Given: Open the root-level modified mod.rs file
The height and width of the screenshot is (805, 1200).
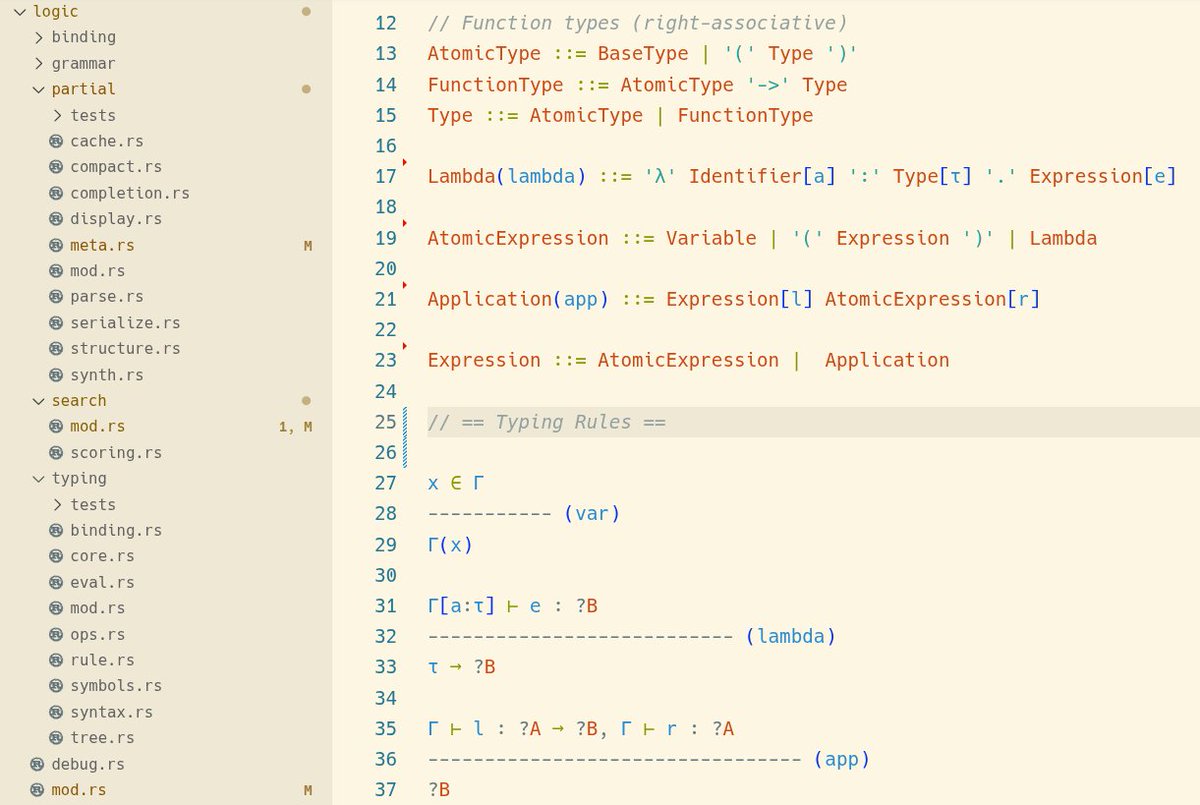Looking at the screenshot, I should 79,791.
